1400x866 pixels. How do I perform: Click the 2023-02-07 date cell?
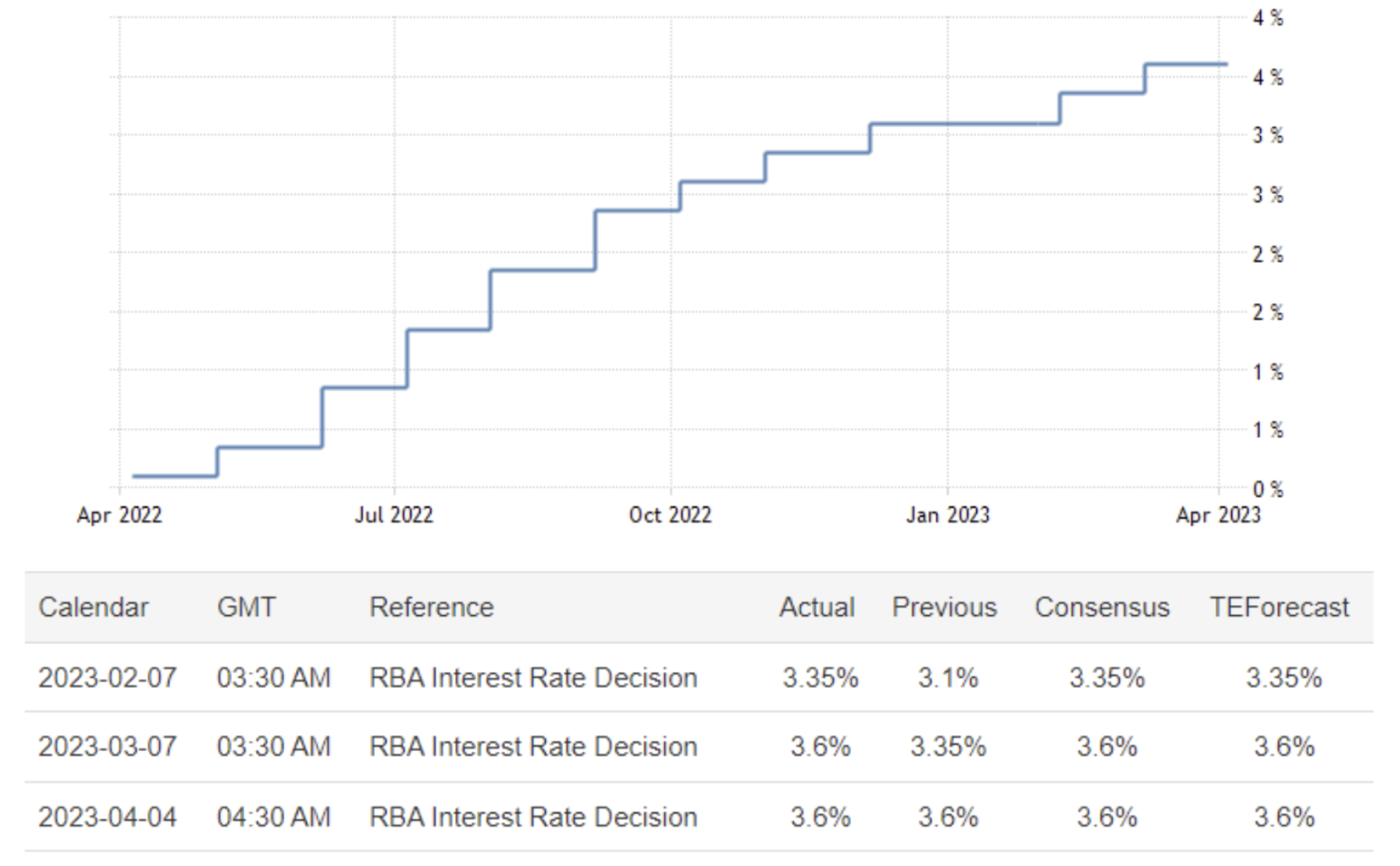point(108,678)
